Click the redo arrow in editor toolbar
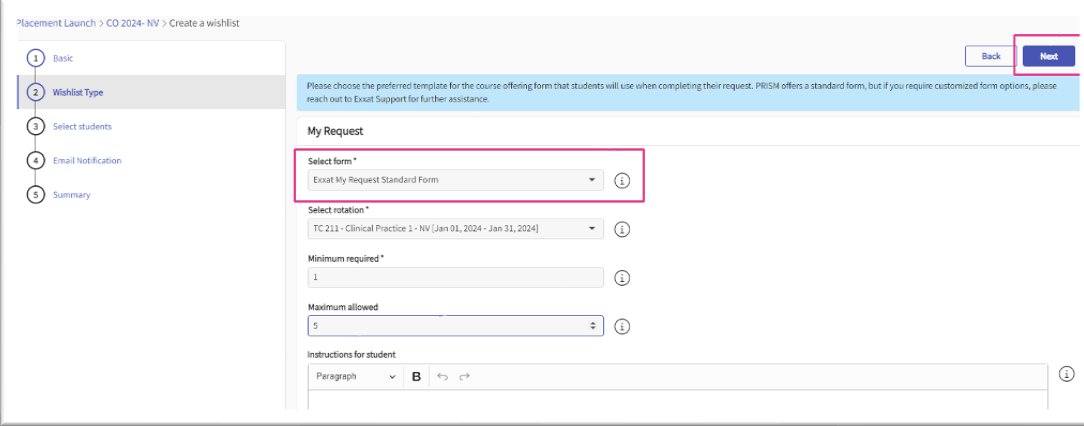 [x=464, y=377]
